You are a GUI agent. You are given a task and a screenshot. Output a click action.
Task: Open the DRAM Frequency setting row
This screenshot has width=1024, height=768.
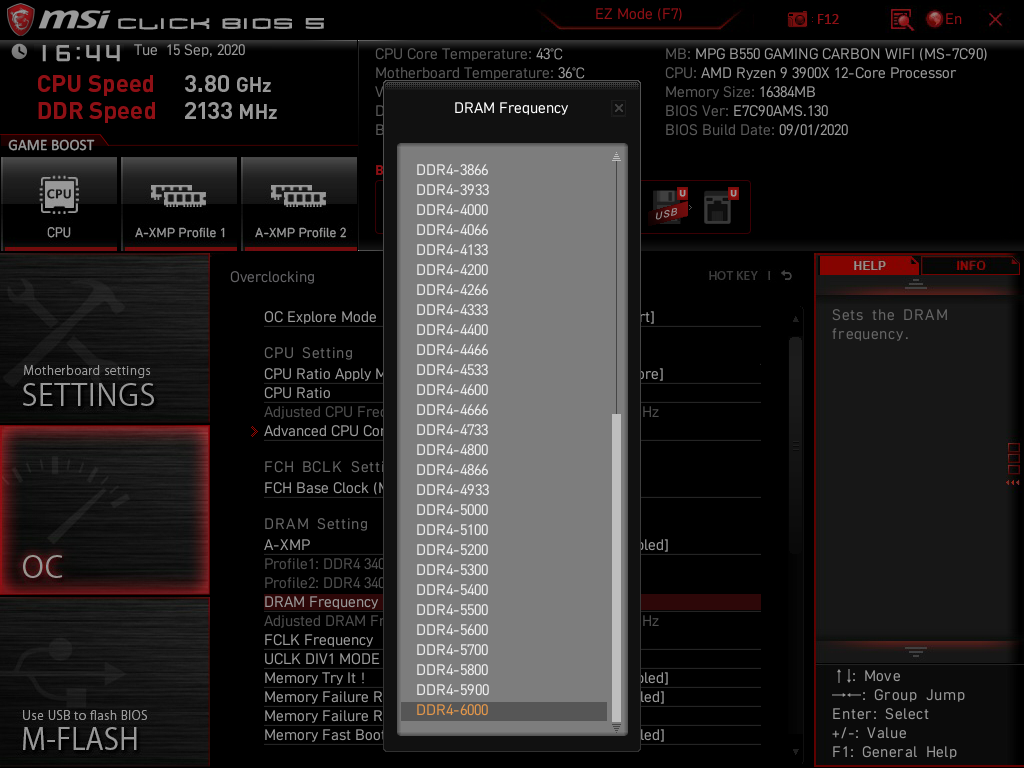click(321, 602)
